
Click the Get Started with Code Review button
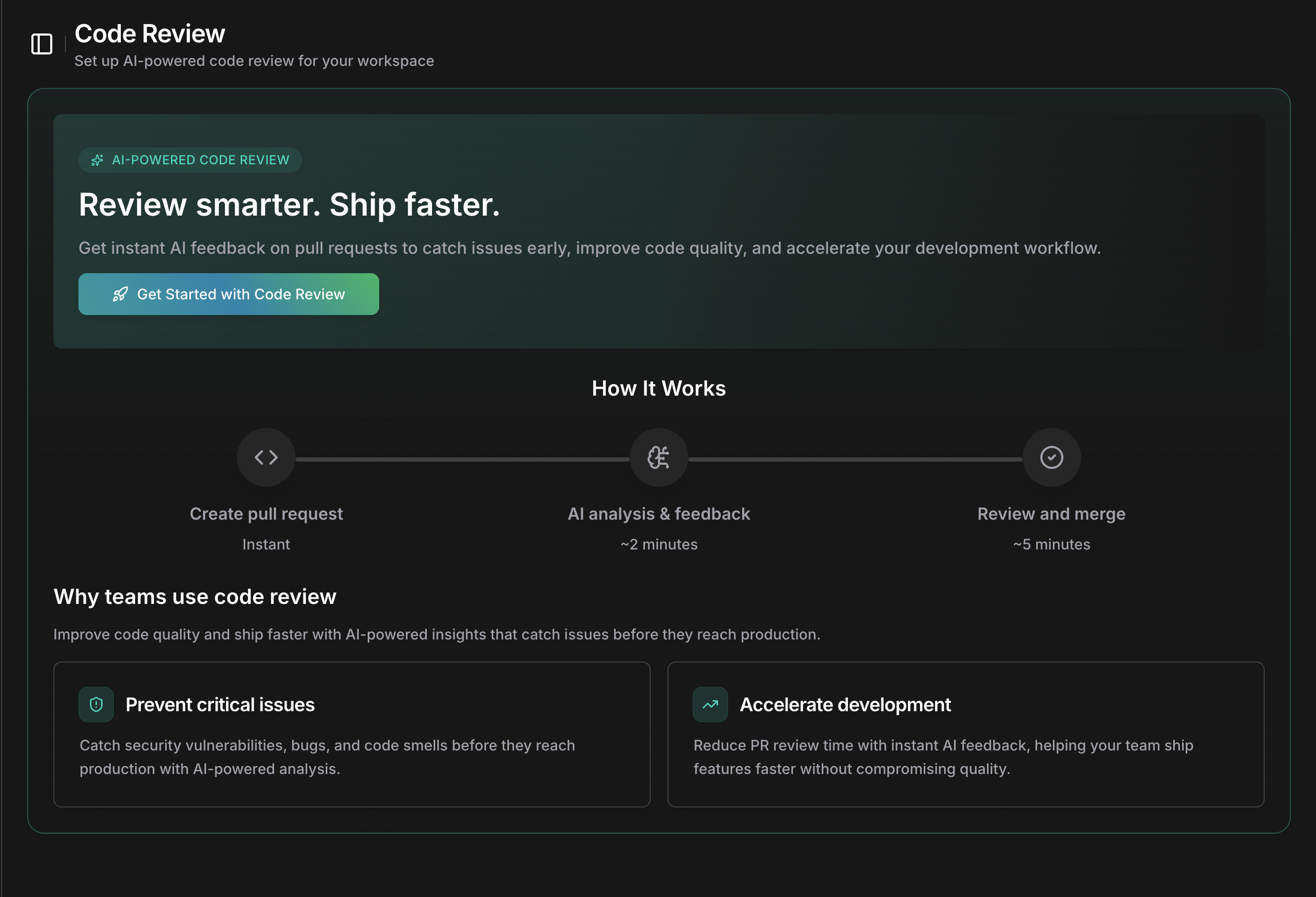click(x=228, y=294)
